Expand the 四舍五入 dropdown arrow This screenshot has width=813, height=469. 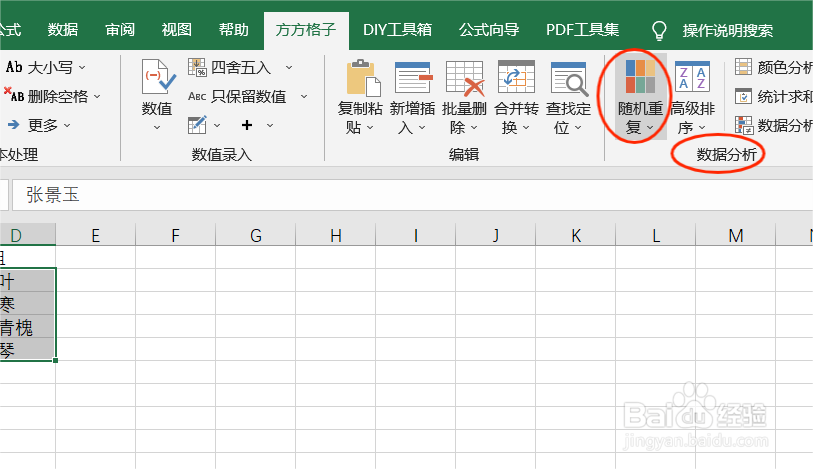pyautogui.click(x=289, y=67)
